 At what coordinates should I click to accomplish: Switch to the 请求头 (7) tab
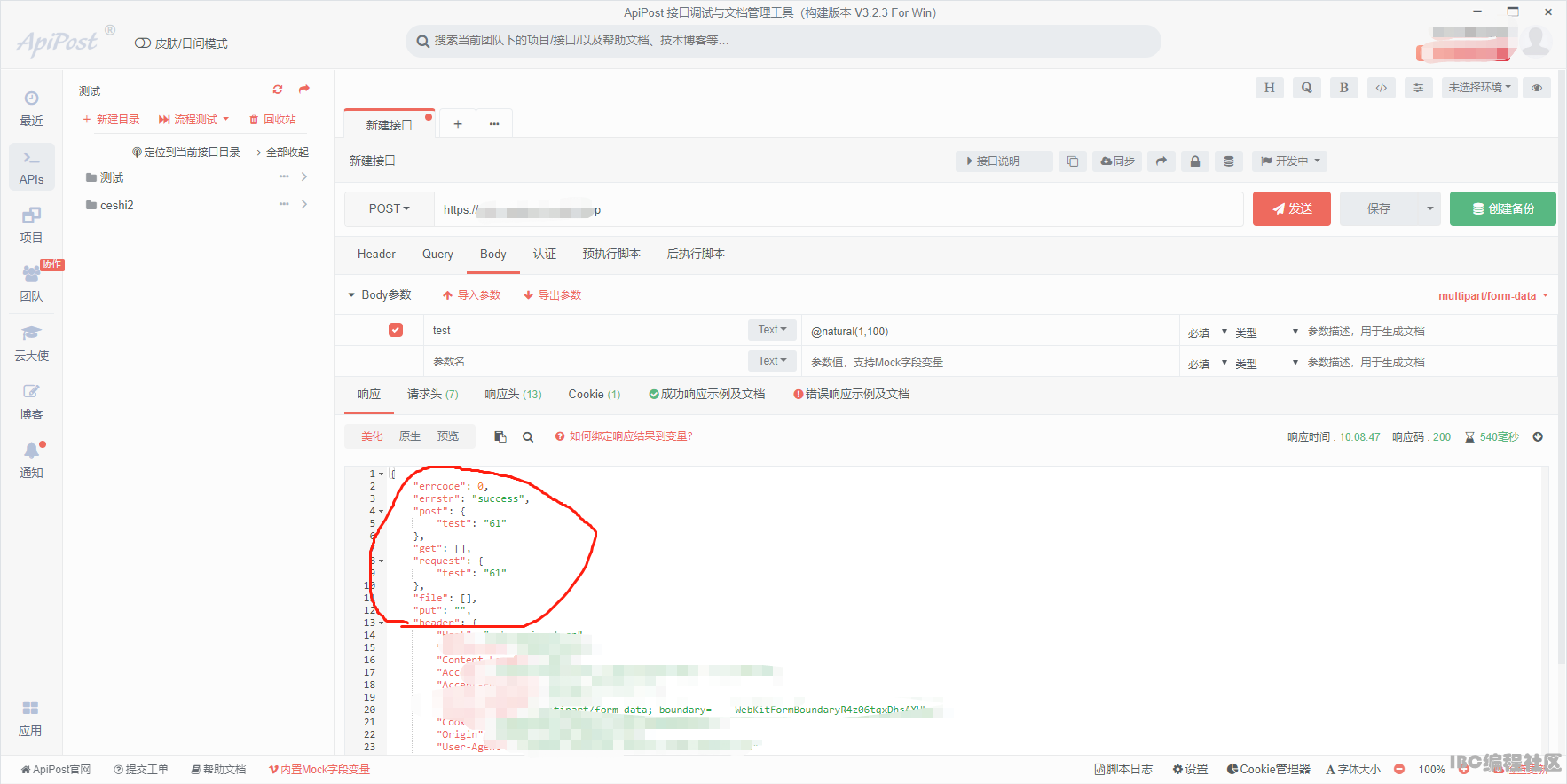click(432, 395)
